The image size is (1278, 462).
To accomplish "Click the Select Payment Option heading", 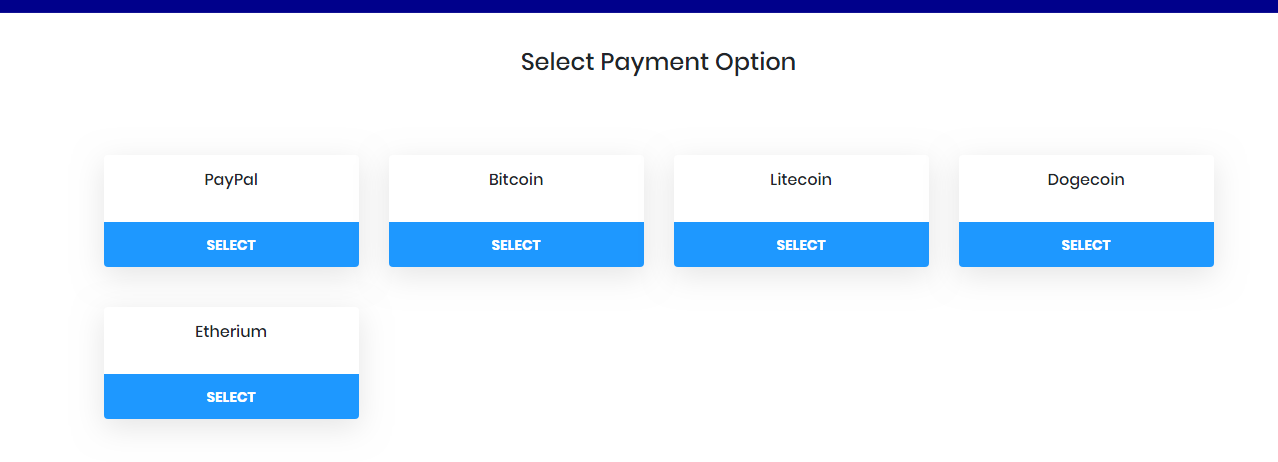I will pos(658,62).
